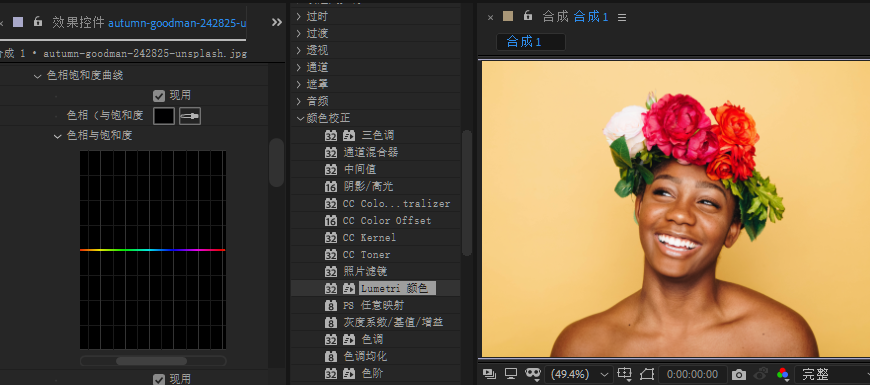Viewport: 870px width, 385px height.
Task: Uncheck the 现用 checkbox above hue curve
Action: click(159, 96)
